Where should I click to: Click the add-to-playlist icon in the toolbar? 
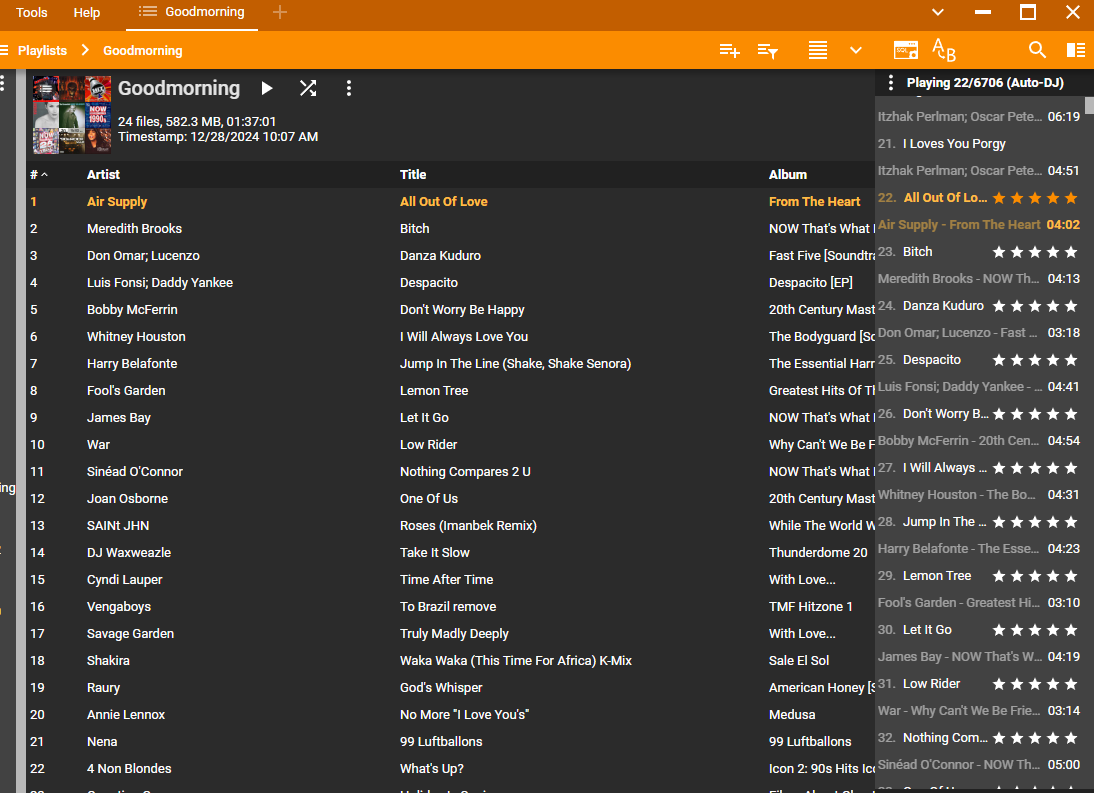[729, 50]
